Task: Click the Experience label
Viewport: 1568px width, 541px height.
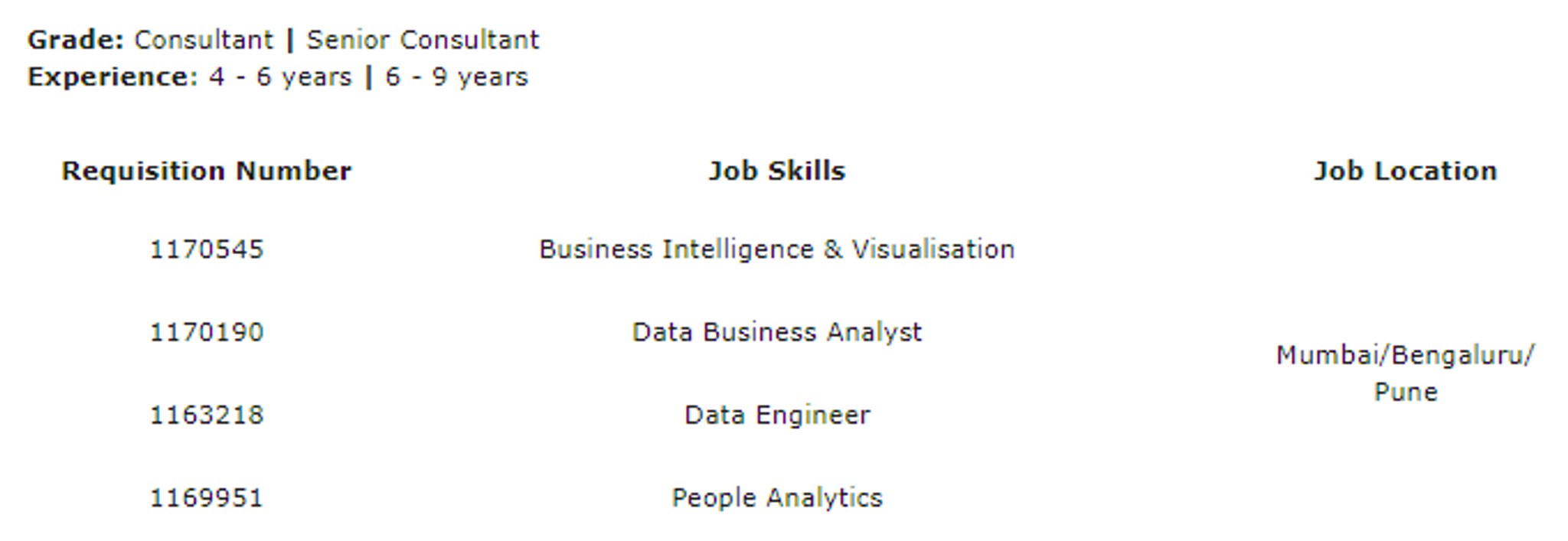Action: (113, 77)
